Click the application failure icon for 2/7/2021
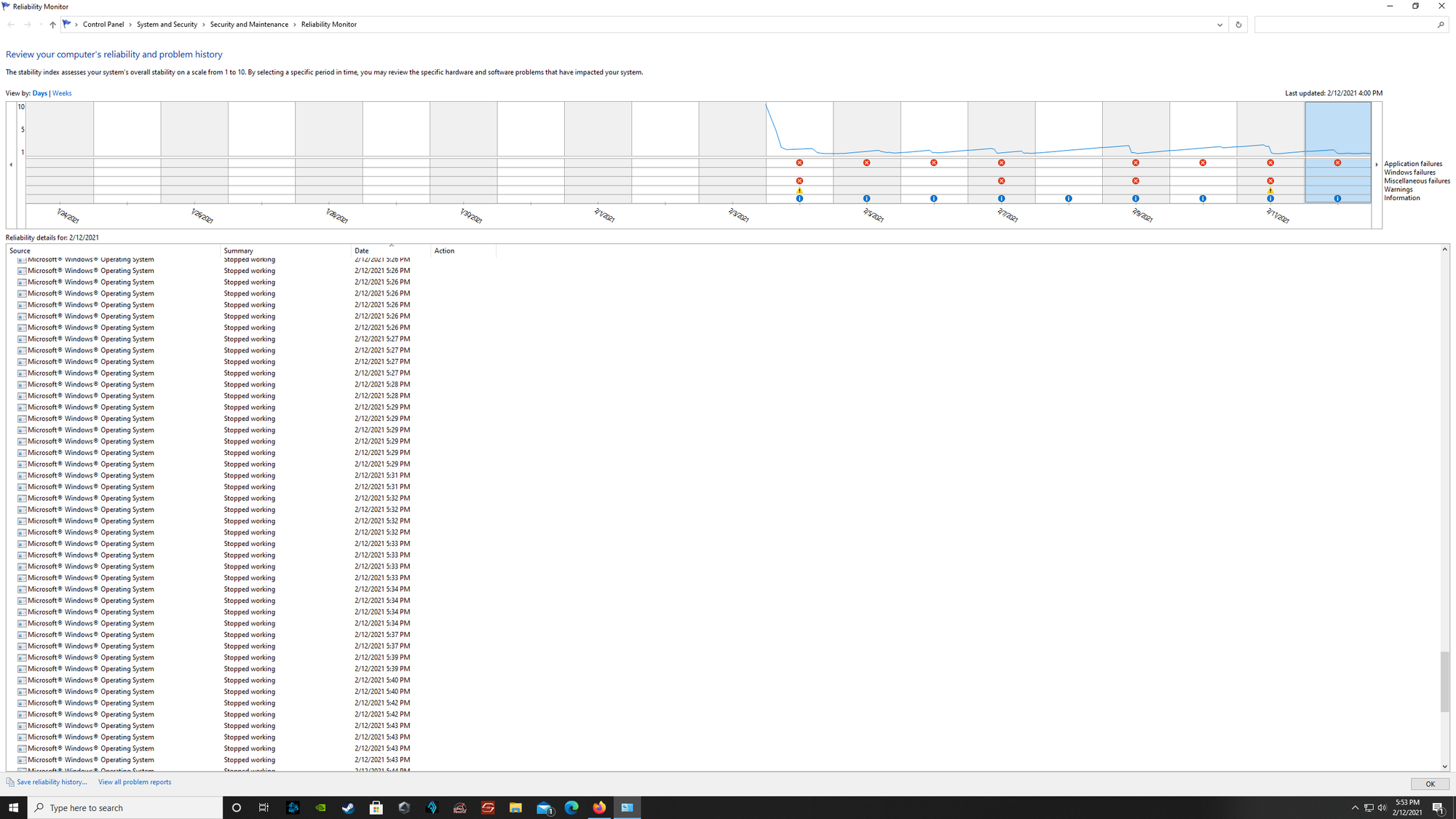The width and height of the screenshot is (1456, 819). [x=1002, y=163]
